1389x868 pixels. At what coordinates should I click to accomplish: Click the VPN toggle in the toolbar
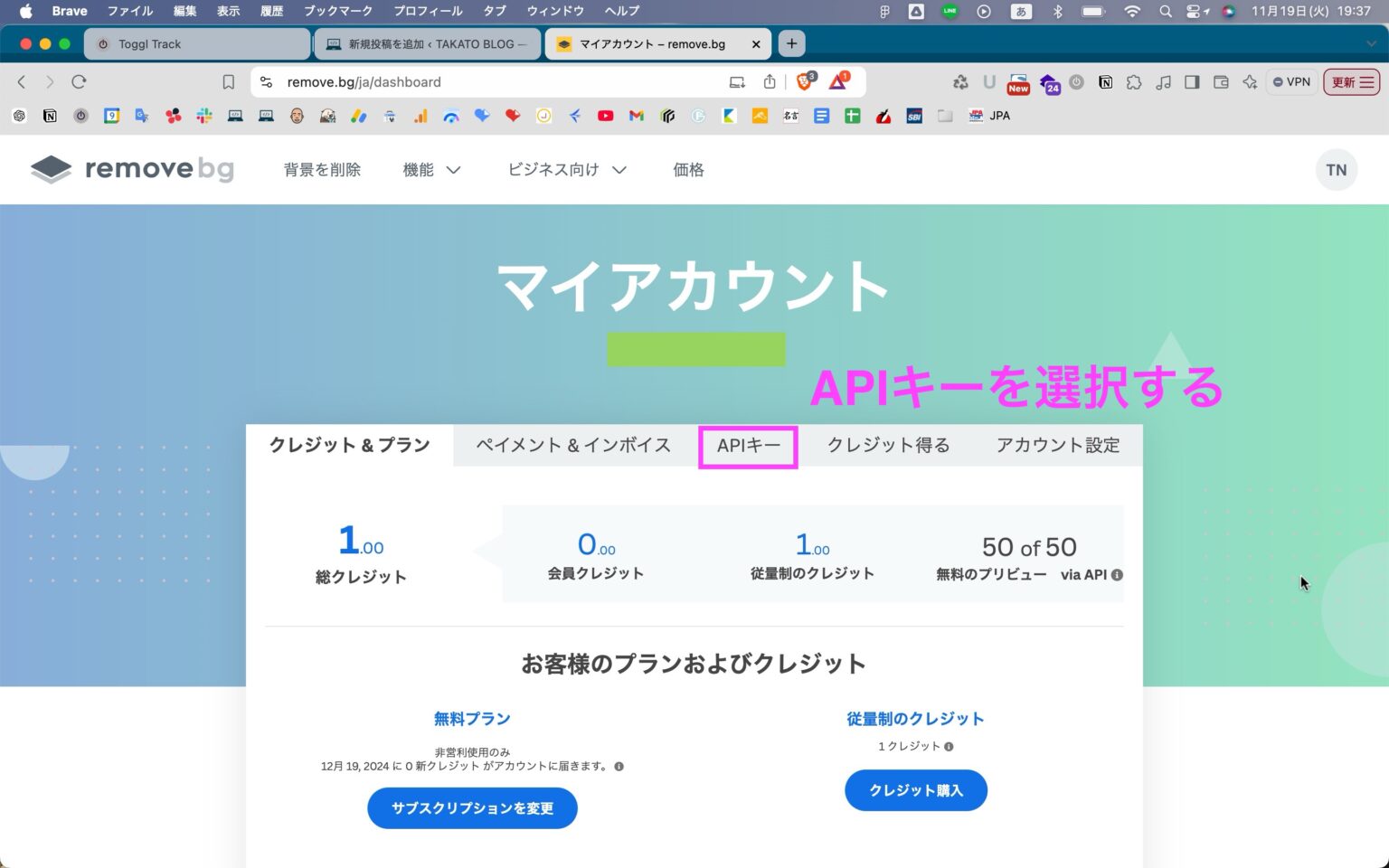tap(1291, 81)
